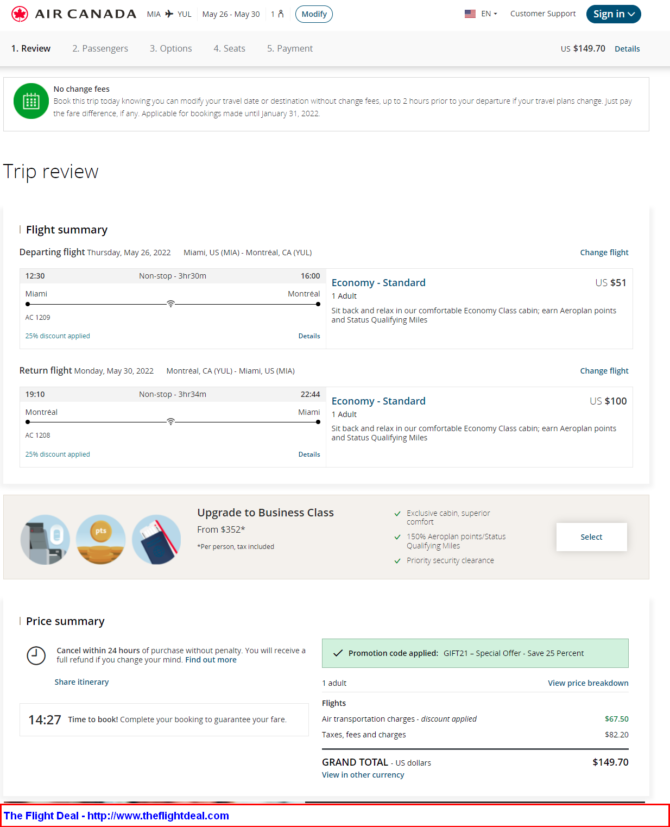The image size is (670, 827).
Task: Click the green calendar no-change-fees icon
Action: tap(31, 101)
